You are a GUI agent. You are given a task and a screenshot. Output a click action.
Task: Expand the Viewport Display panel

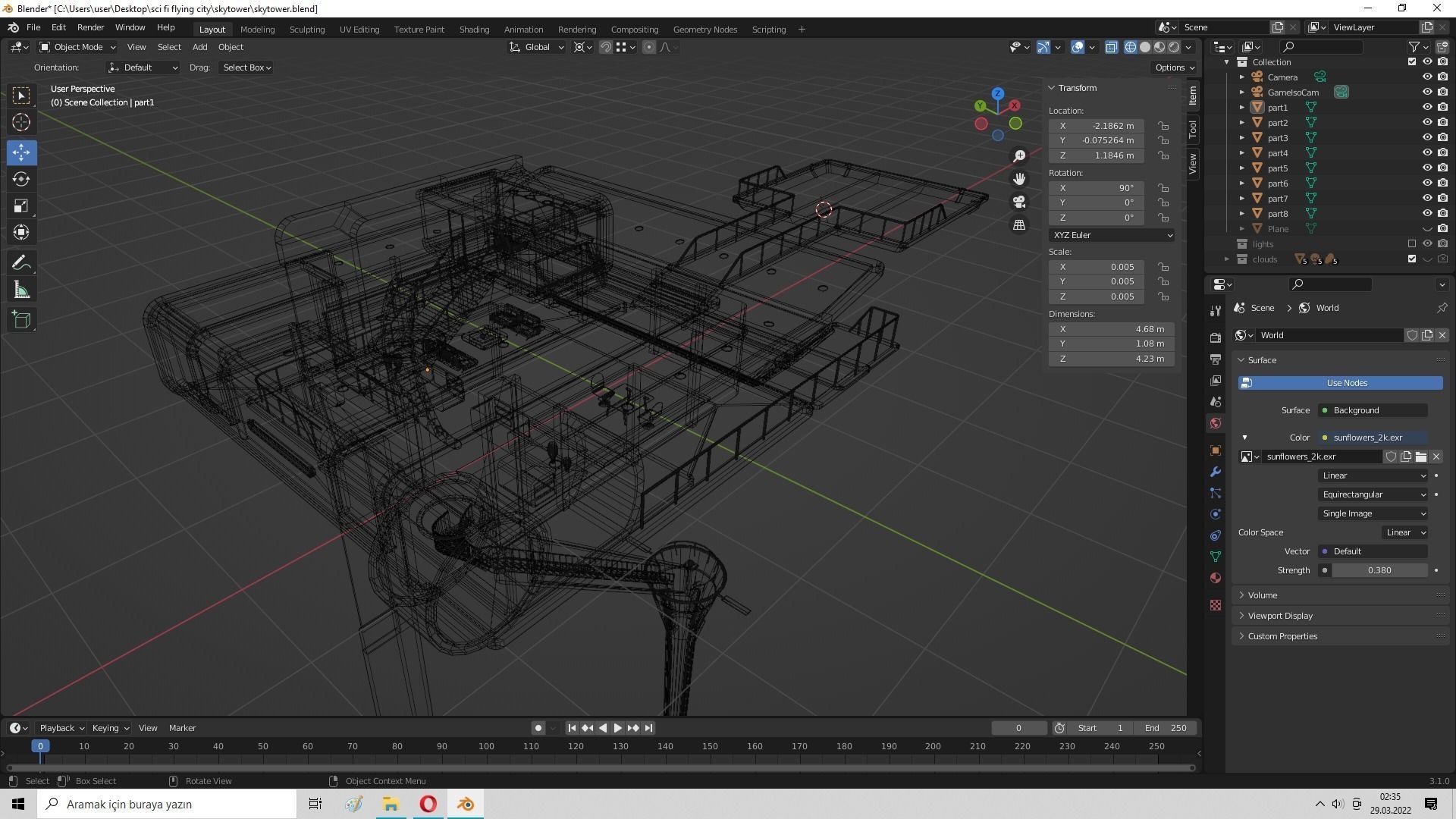coord(1341,616)
